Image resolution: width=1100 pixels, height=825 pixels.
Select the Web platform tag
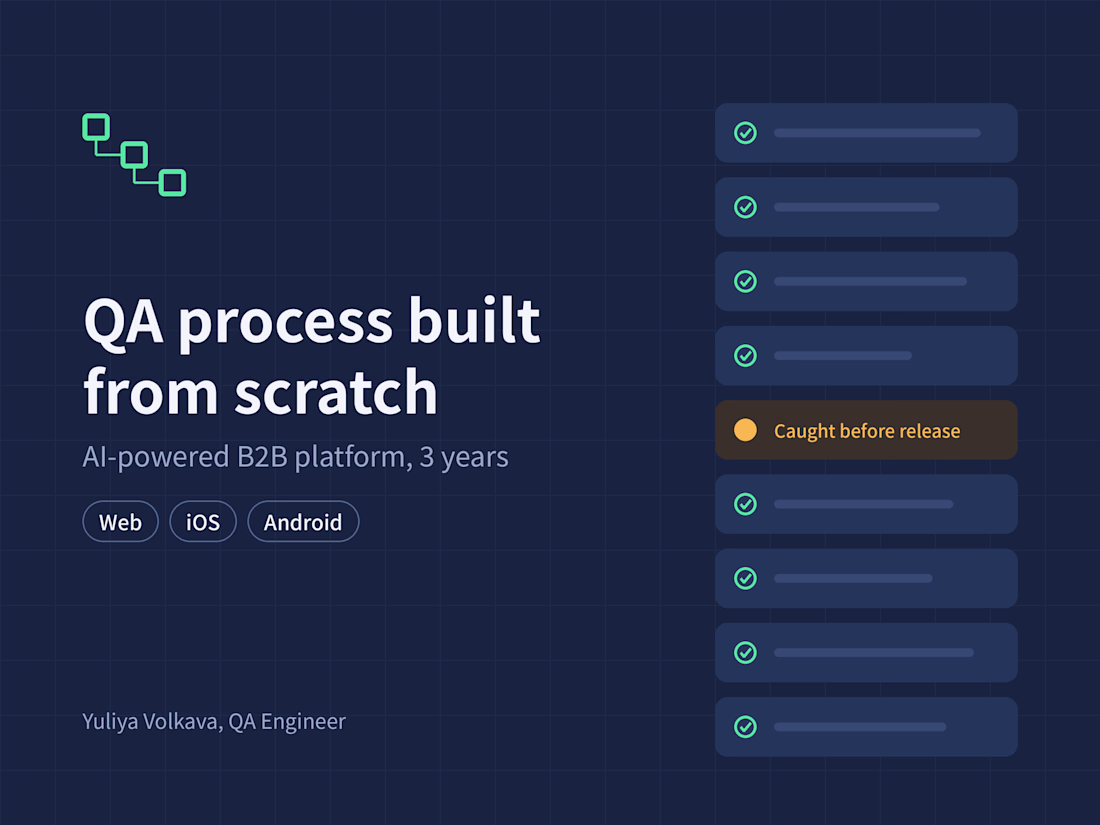pos(121,521)
